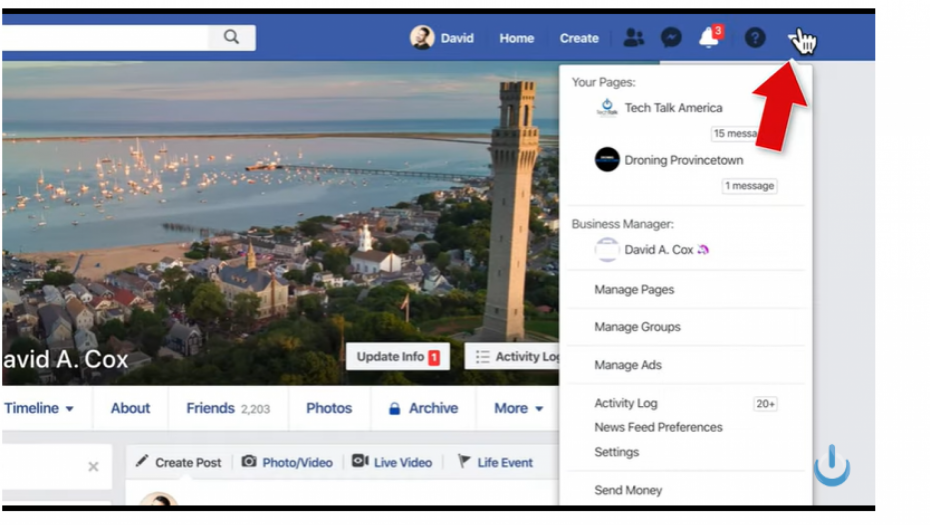Click the Quick Help question mark icon

coord(755,38)
